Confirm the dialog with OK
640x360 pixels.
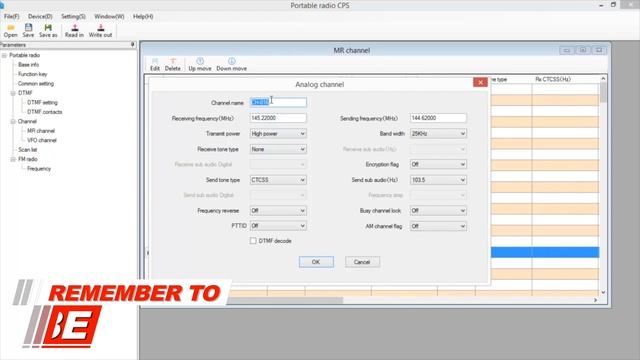pyautogui.click(x=316, y=262)
